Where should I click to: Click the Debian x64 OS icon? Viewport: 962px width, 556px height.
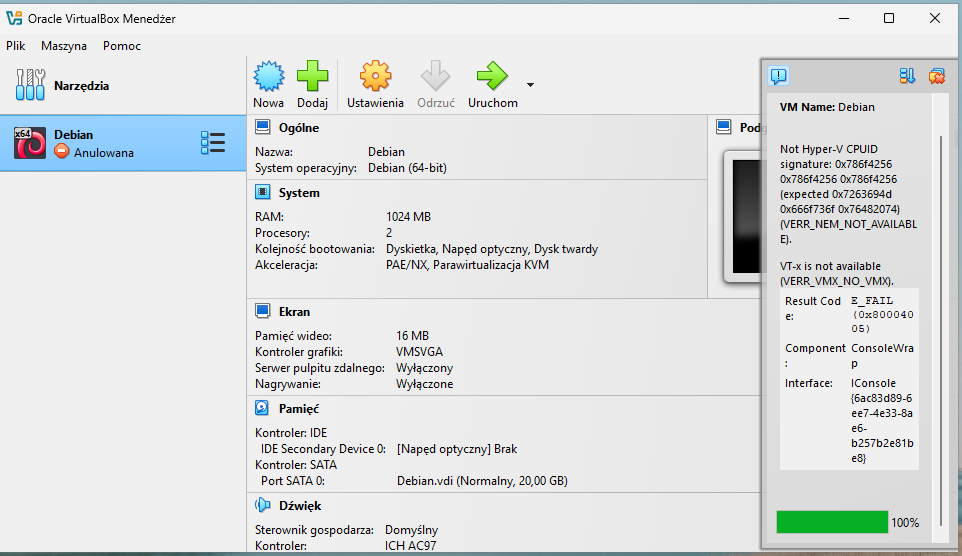coord(30,143)
